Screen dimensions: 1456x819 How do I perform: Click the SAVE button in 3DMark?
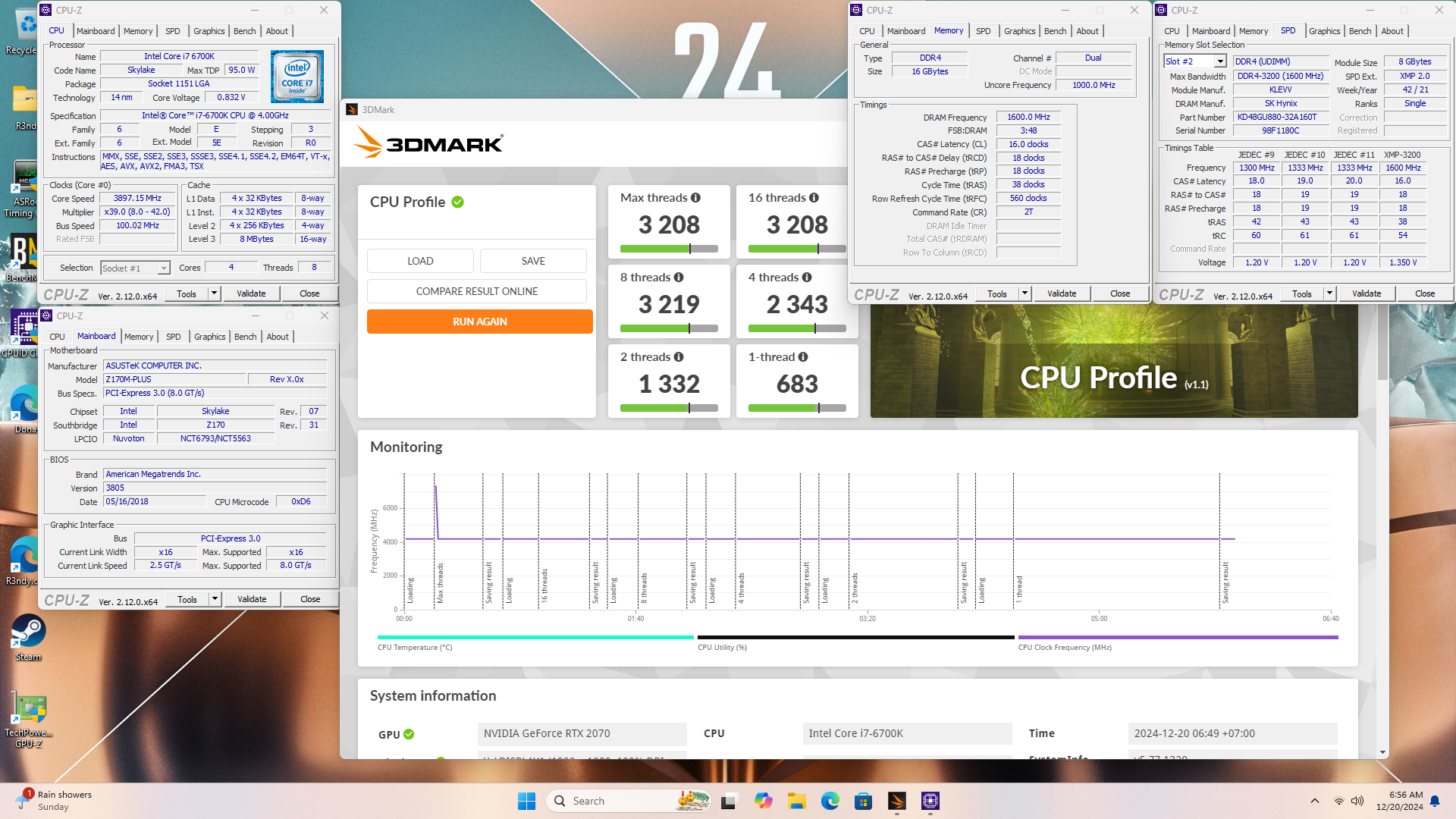click(x=533, y=261)
